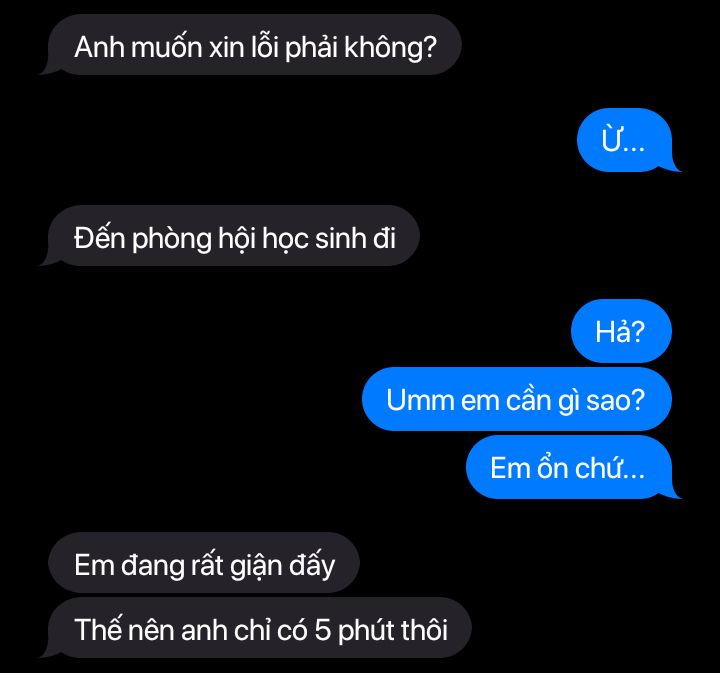Click the word 'giận' in the grey bubble
This screenshot has height=673, width=720.
click(256, 566)
